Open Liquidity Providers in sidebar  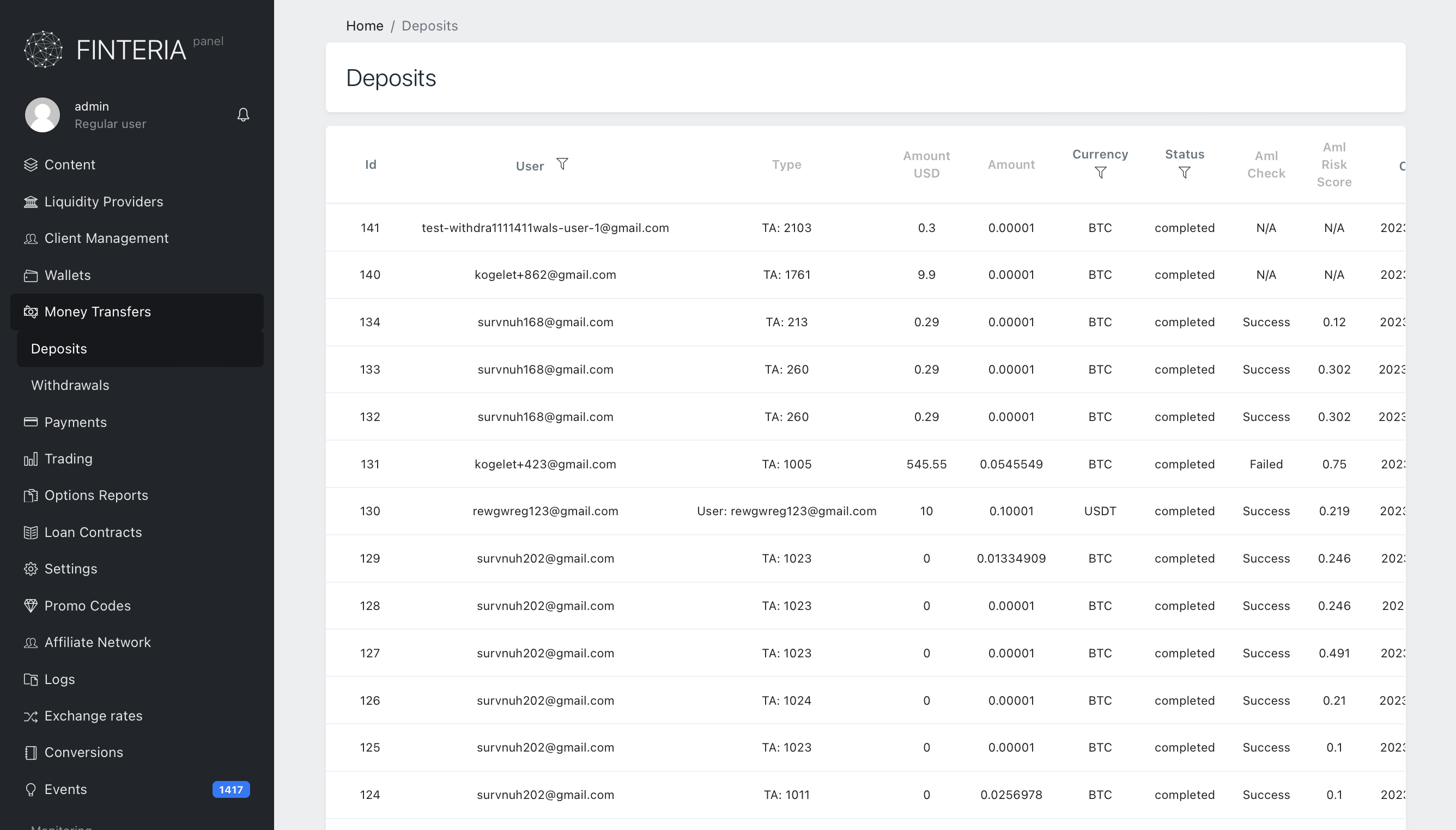[103, 201]
